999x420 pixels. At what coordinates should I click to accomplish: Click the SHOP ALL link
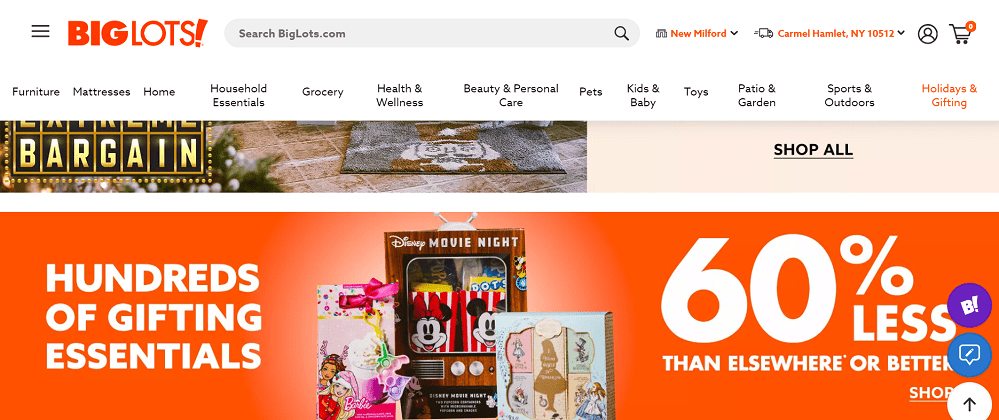pos(813,150)
